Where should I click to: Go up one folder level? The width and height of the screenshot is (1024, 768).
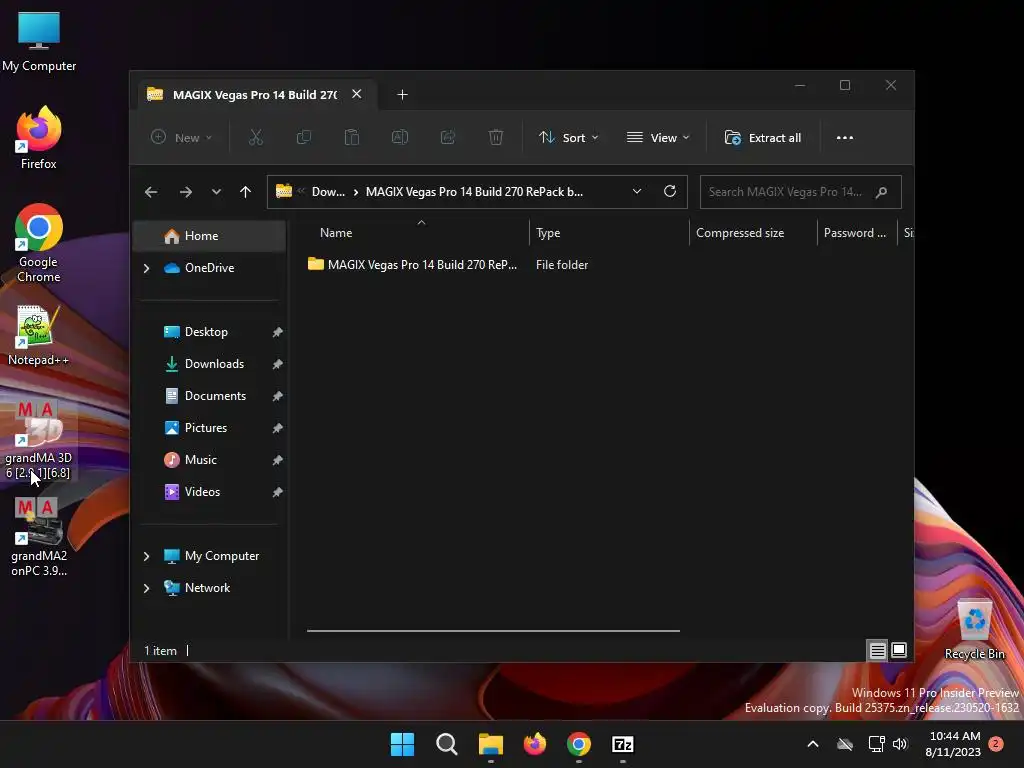pos(246,192)
